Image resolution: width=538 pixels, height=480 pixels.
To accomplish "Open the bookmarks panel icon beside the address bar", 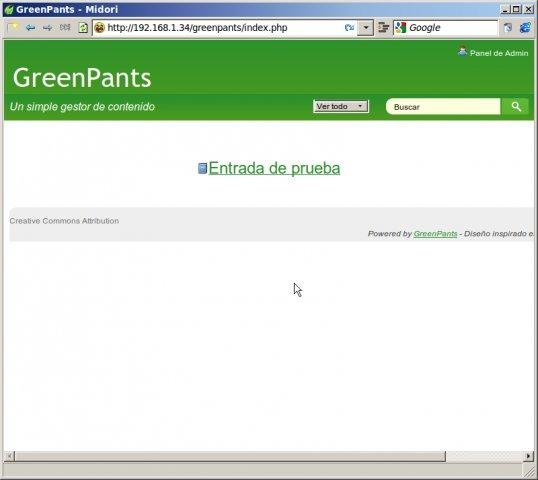I will 383,27.
